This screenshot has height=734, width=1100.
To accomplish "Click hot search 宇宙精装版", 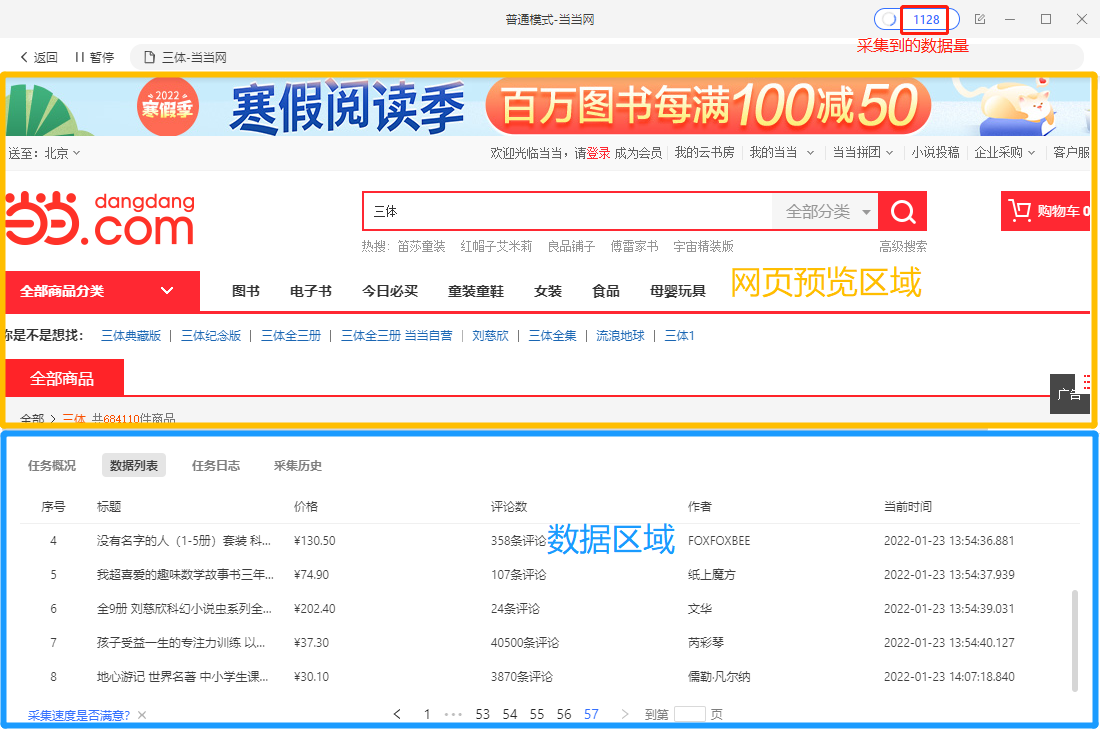I will click(x=703, y=246).
